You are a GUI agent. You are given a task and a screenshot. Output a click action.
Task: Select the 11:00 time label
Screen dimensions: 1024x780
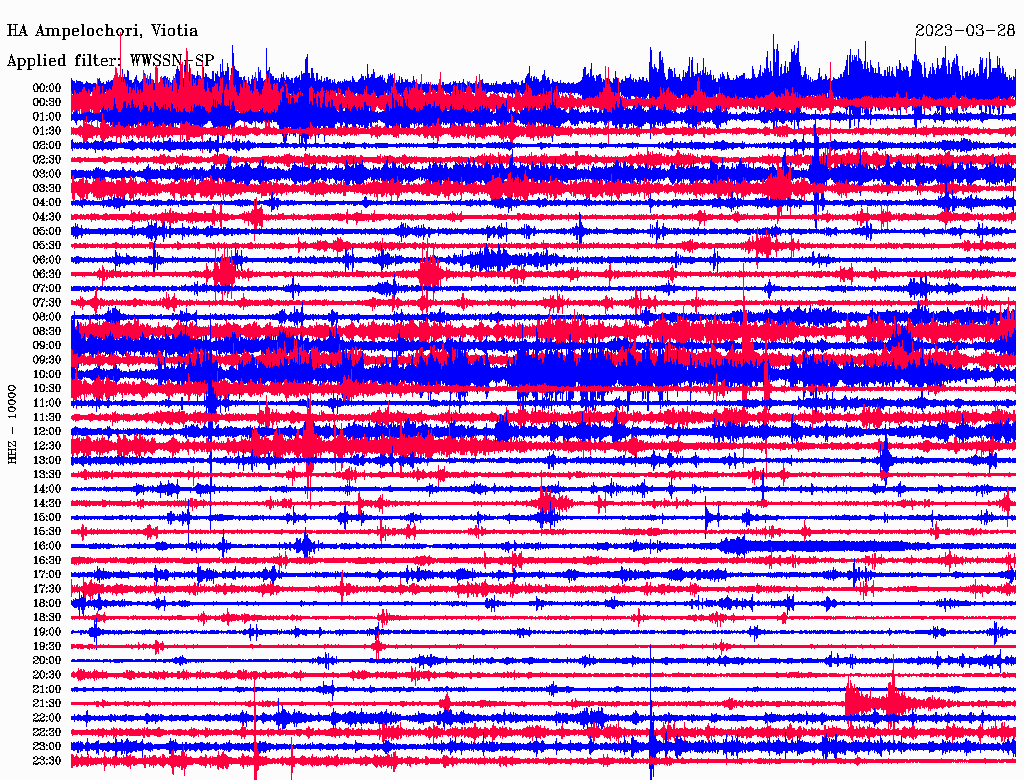click(x=47, y=403)
